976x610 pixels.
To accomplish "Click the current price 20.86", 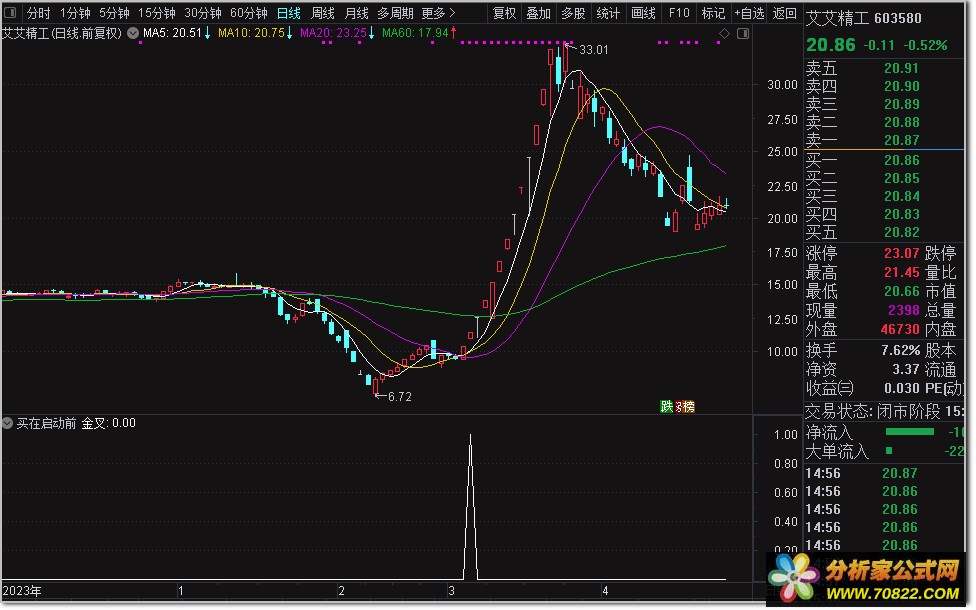I will click(x=831, y=45).
